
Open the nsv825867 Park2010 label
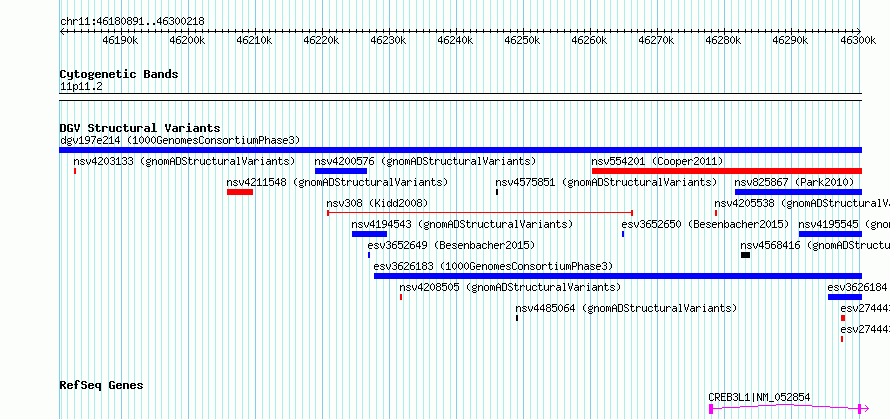(x=794, y=182)
